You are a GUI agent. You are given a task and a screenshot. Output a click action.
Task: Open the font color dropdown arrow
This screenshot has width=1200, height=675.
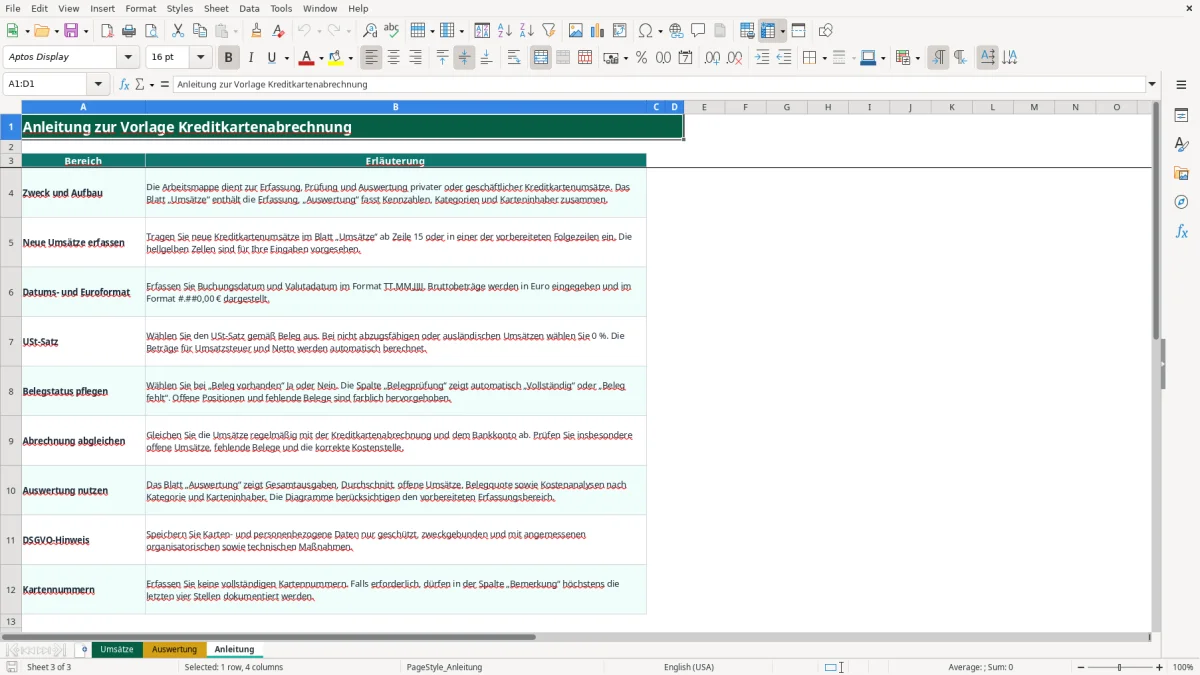click(321, 58)
